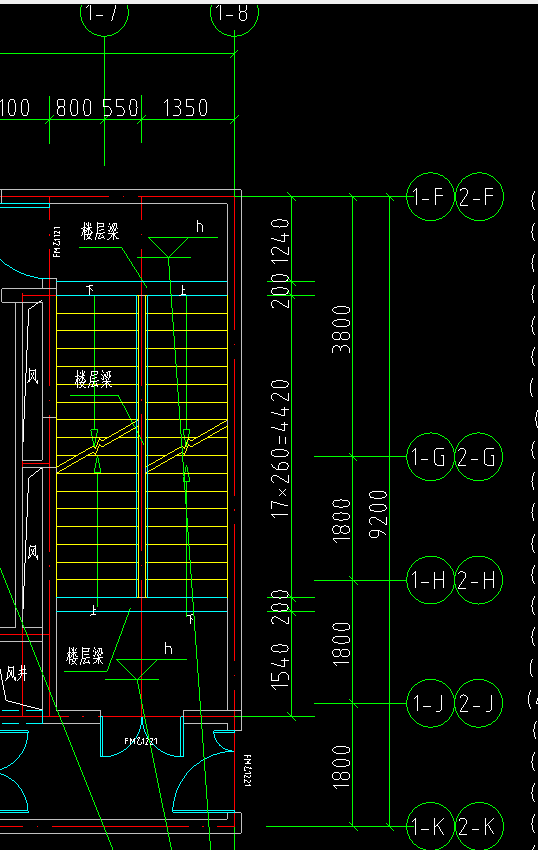Select the double door swing below stairwell
Viewport: 538px width, 850px height.
(142, 736)
